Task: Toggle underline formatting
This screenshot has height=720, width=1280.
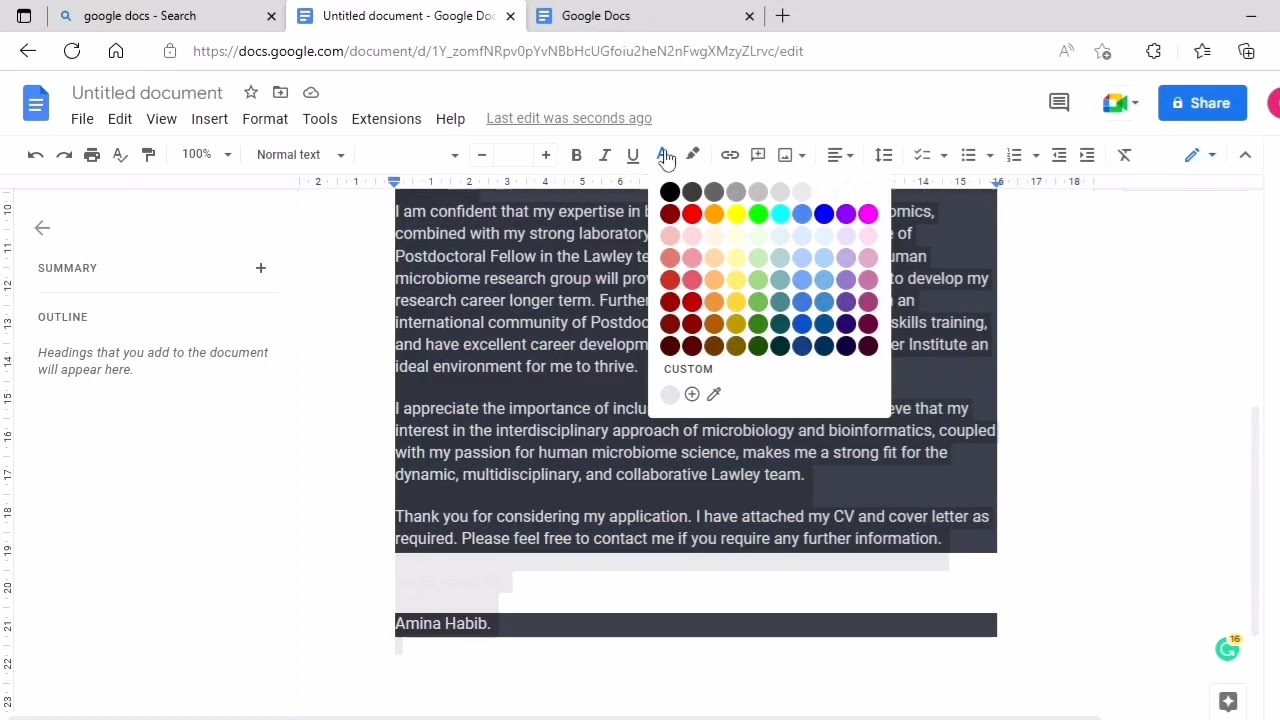Action: [632, 154]
